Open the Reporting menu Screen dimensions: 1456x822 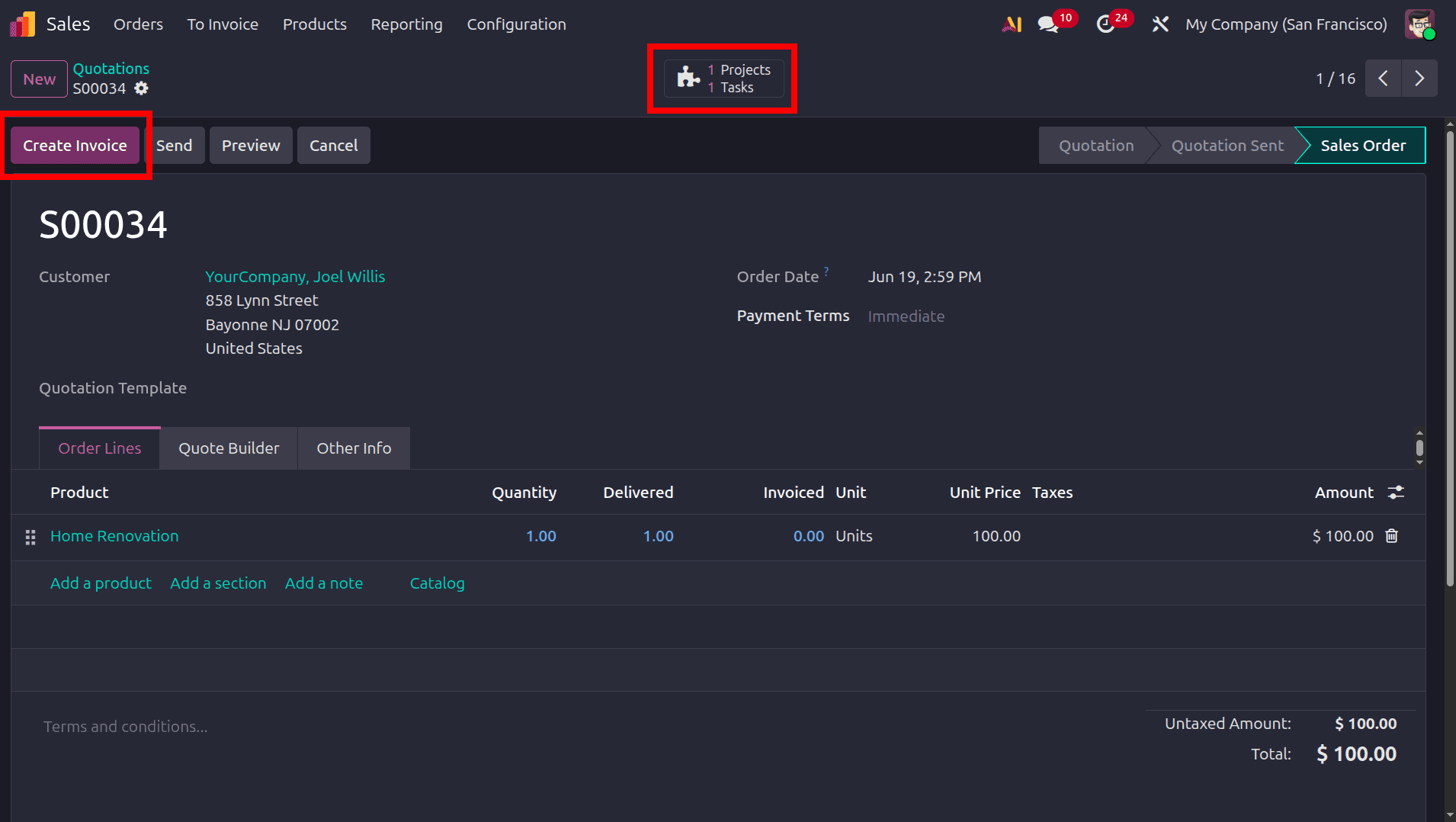[406, 24]
